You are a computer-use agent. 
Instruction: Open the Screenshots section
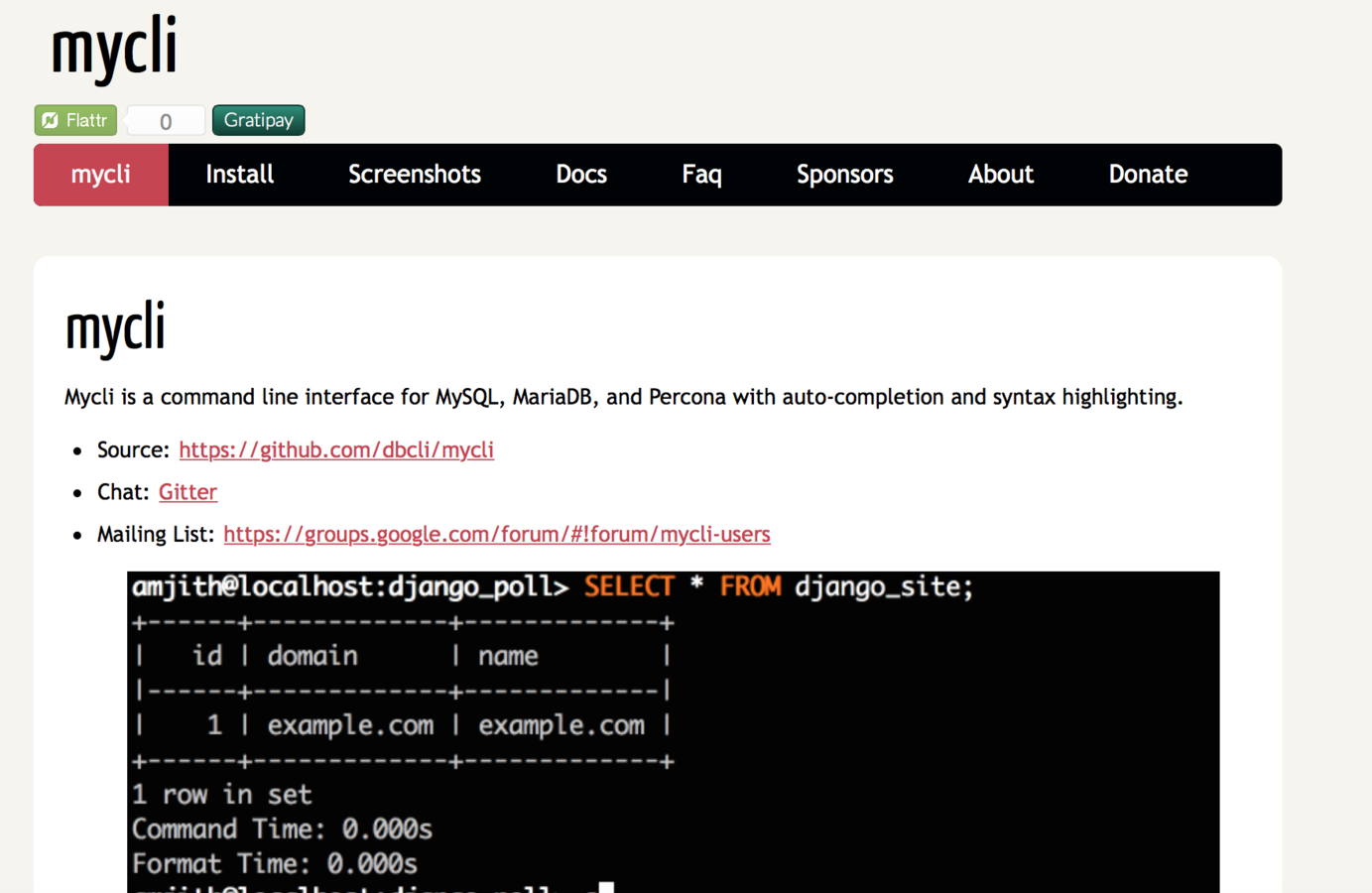415,175
